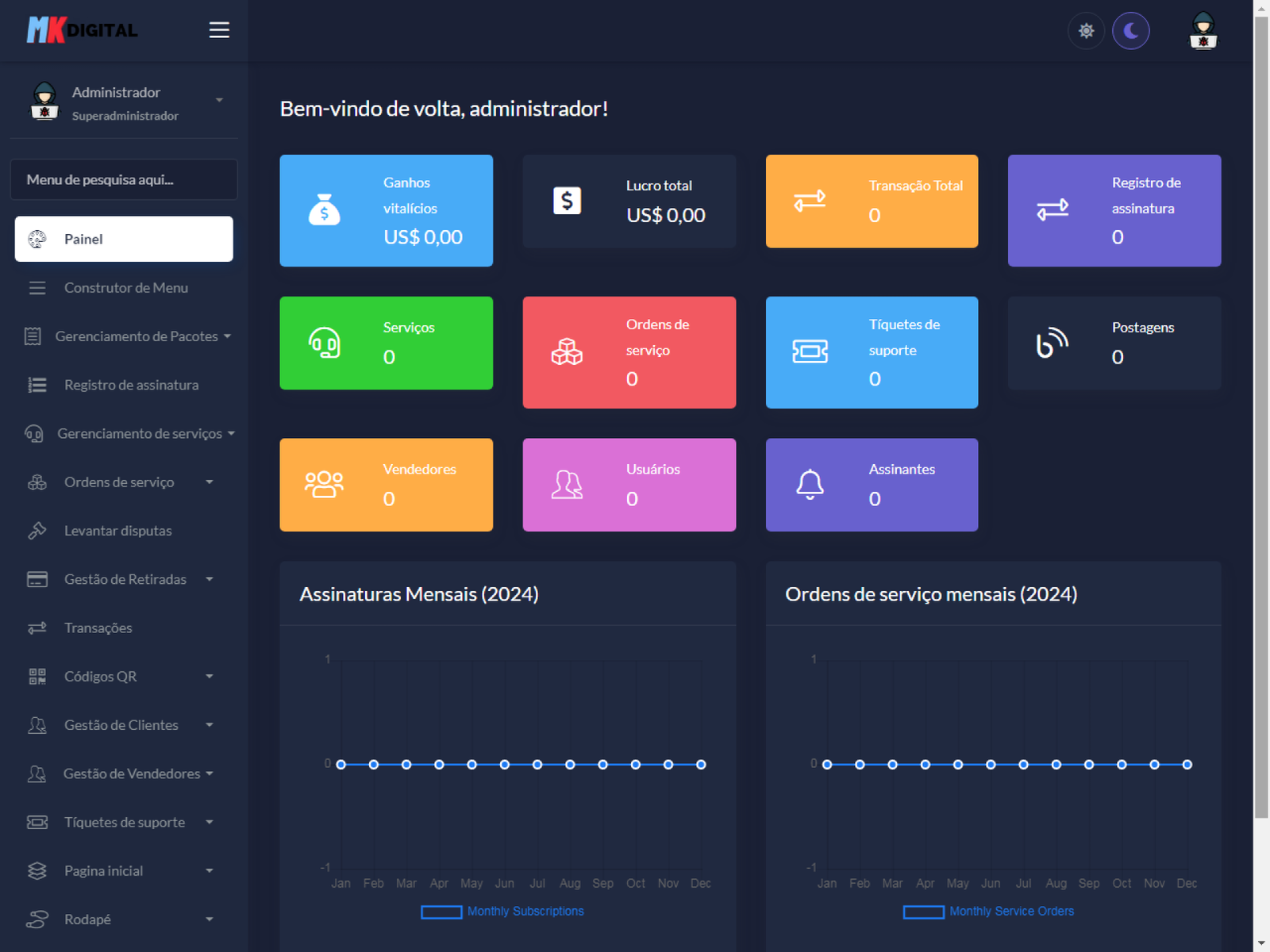Screen dimensions: 1270x952
Task: Switch to light mode with sun toggle
Action: tap(1086, 31)
